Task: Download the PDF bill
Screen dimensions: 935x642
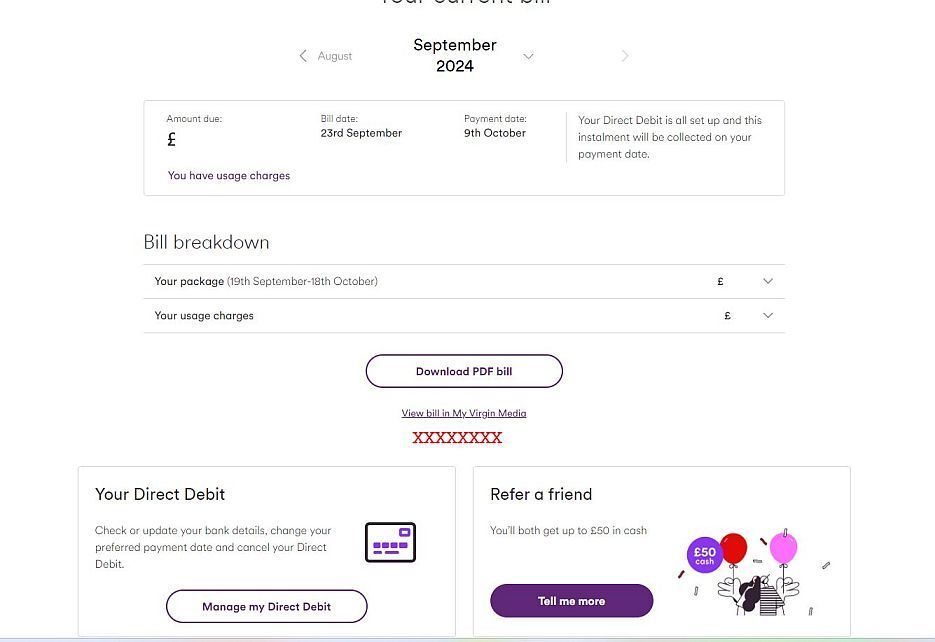Action: pyautogui.click(x=464, y=371)
